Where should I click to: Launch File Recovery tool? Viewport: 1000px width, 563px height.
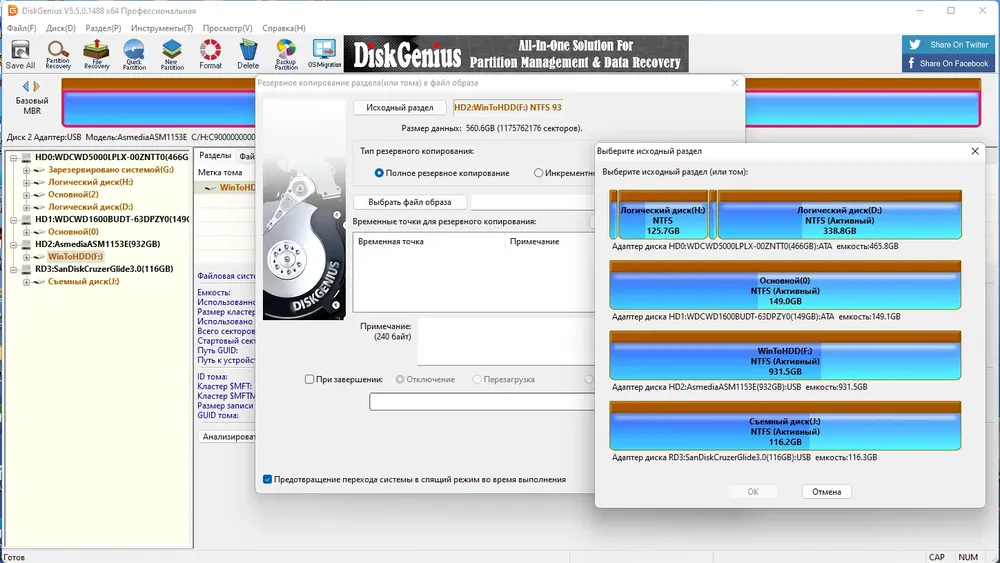tap(96, 54)
